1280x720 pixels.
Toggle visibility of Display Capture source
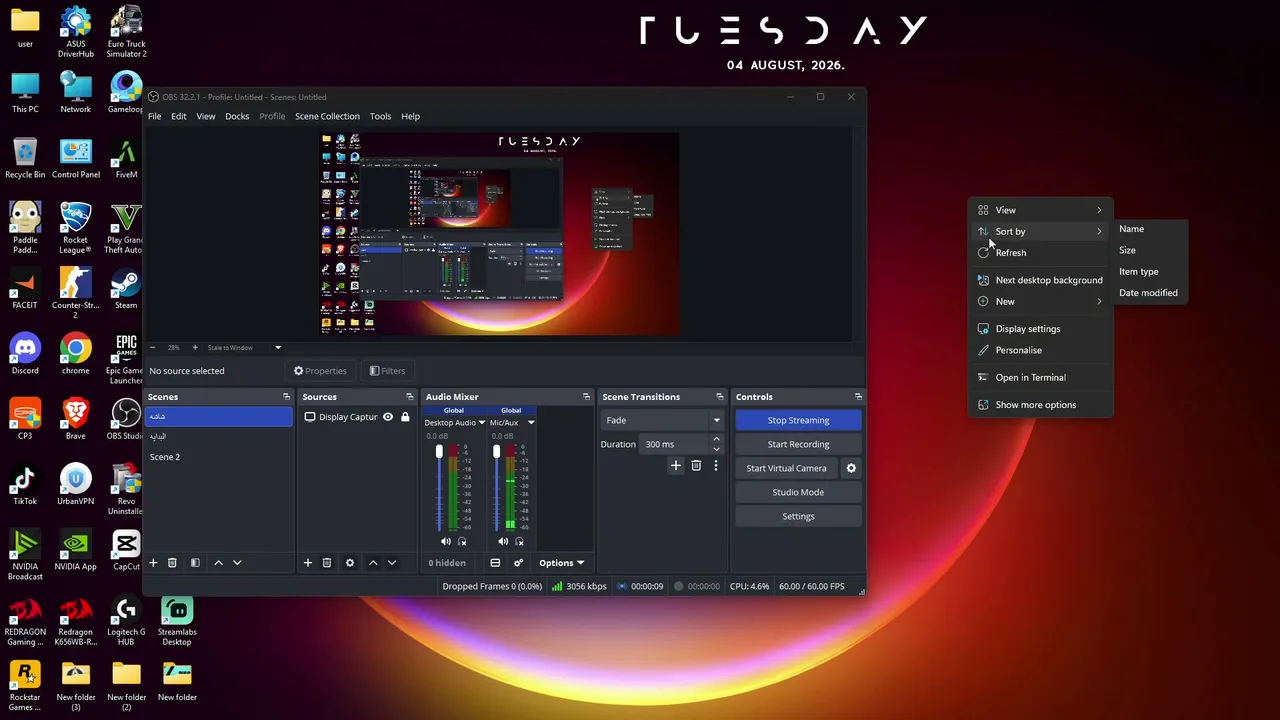click(x=388, y=417)
